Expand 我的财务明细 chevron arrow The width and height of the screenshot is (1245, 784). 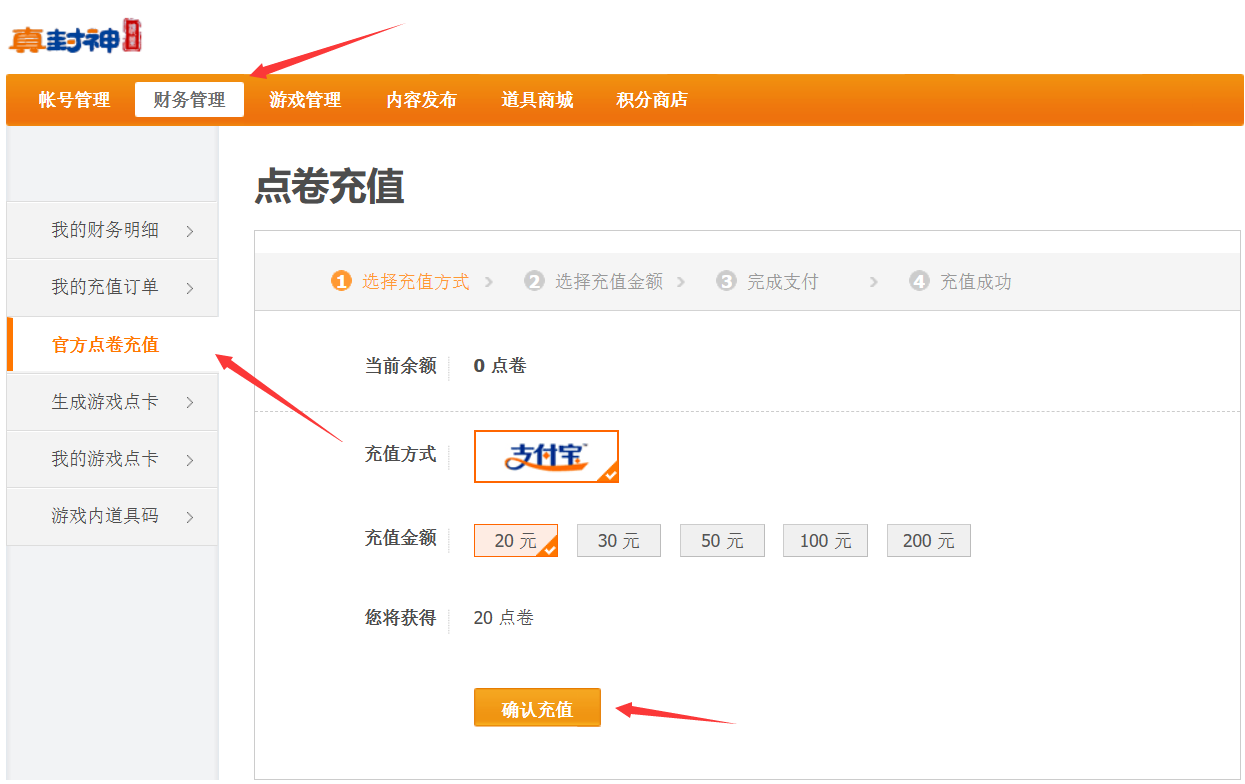[190, 231]
